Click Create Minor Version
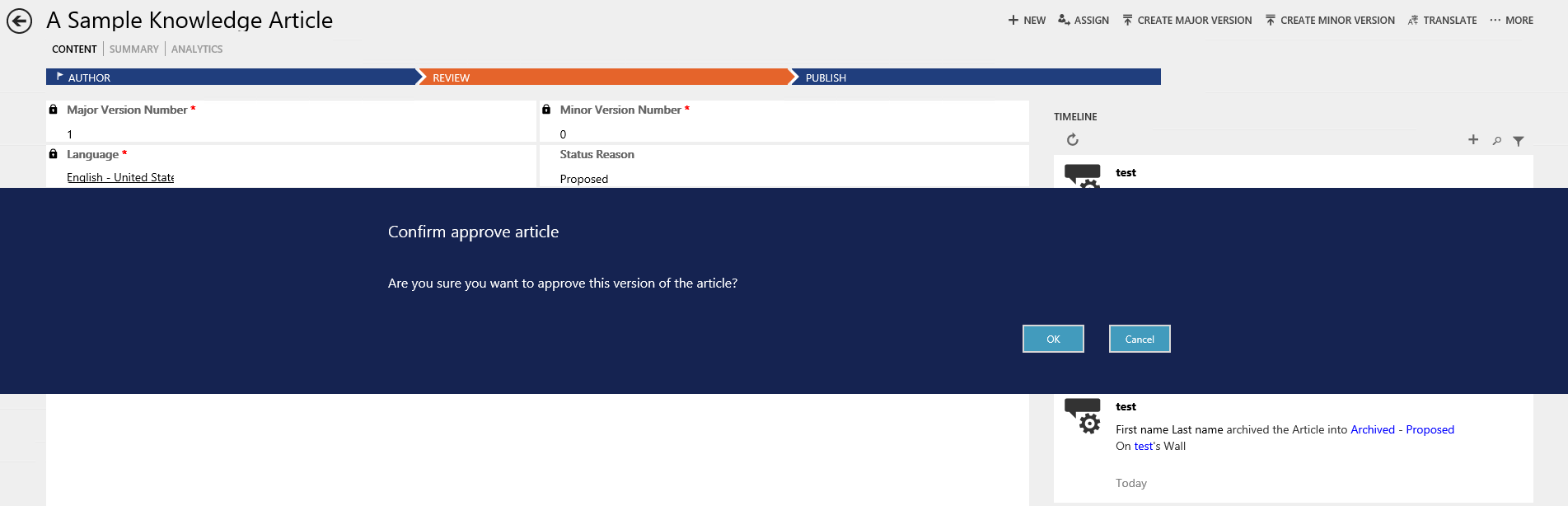1568x506 pixels. tap(1330, 21)
